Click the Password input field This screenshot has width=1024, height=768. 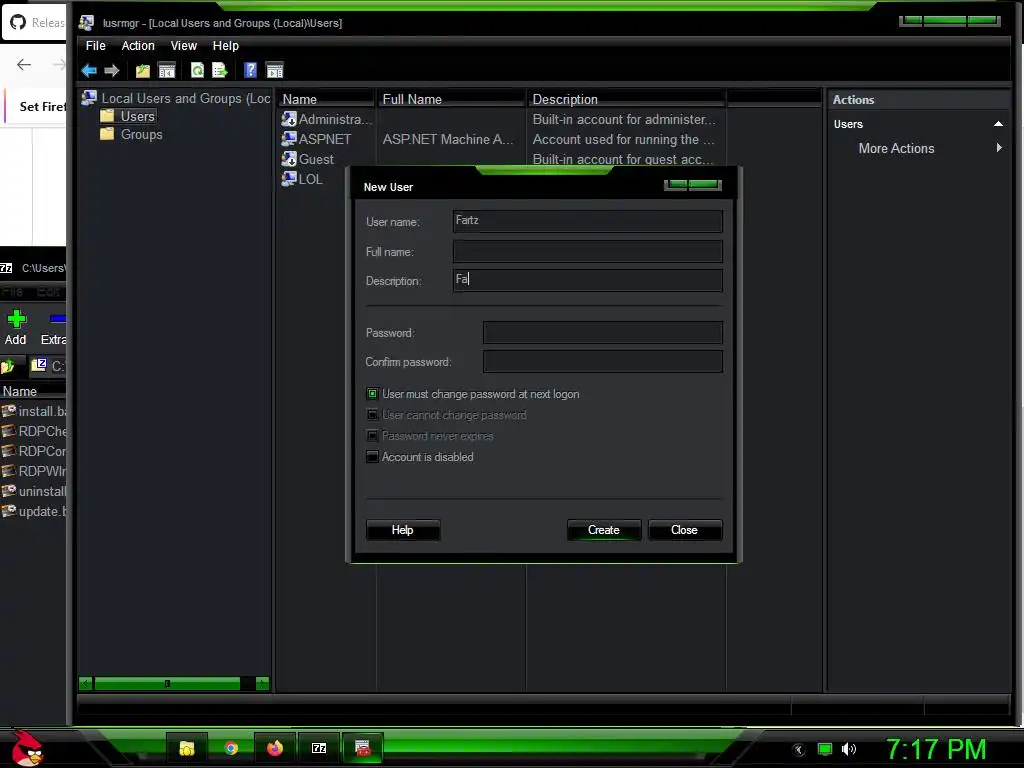(x=603, y=332)
